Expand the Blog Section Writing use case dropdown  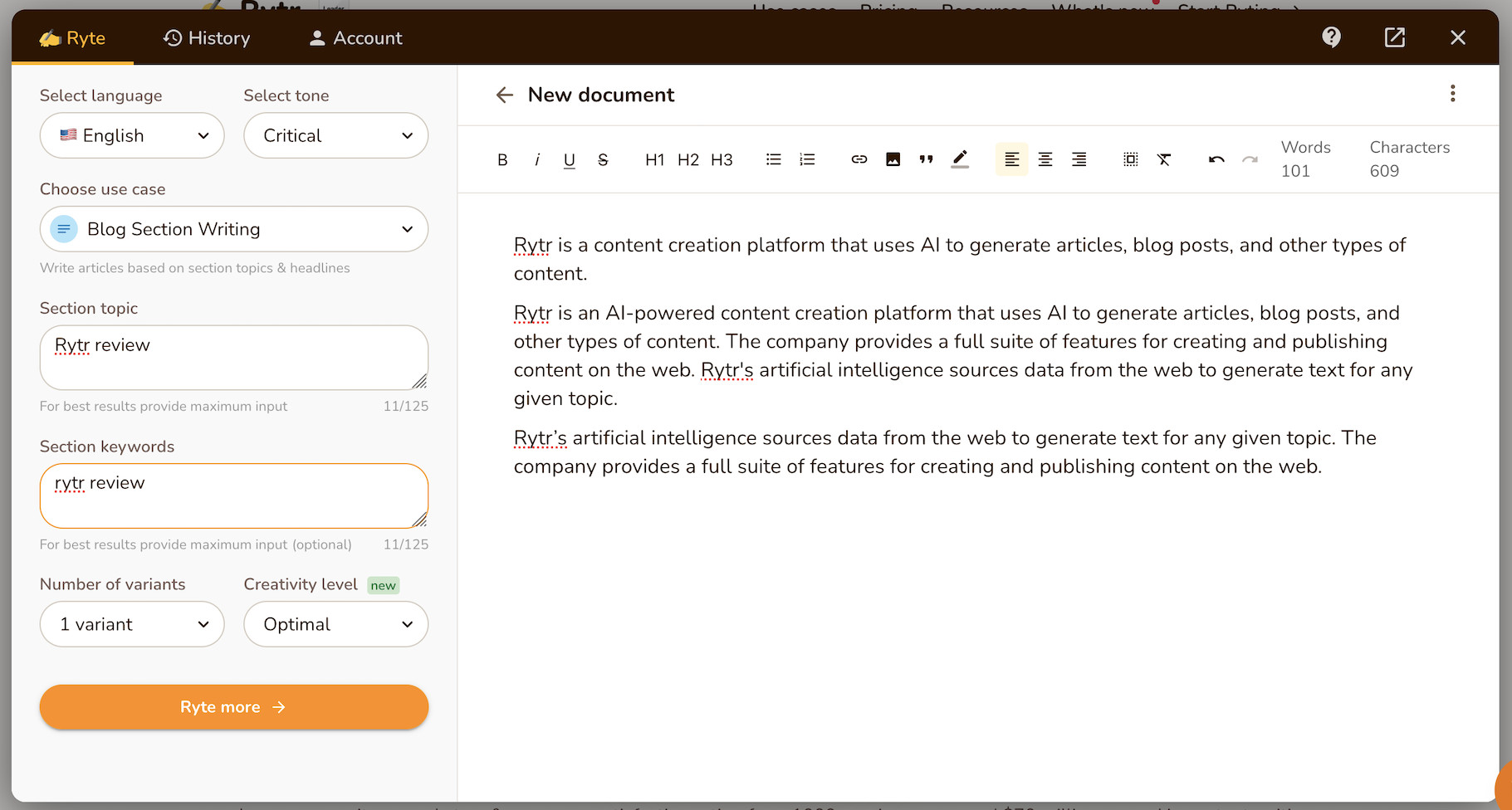(x=233, y=229)
